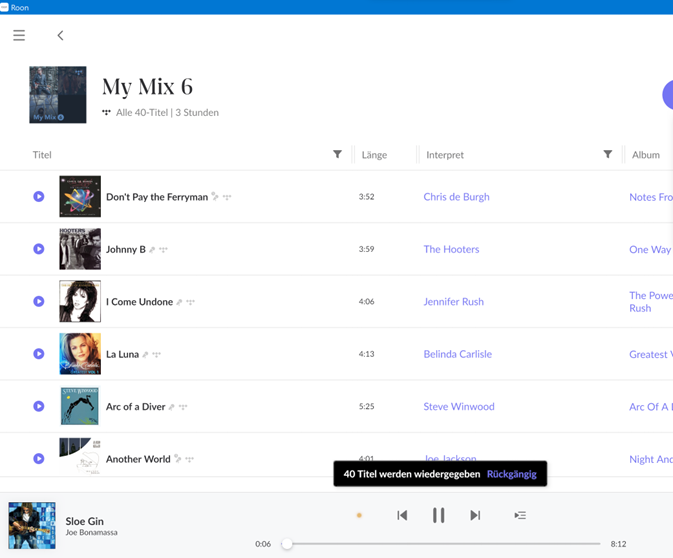This screenshot has width=673, height=558.
Task: Open artist Jennifer Rush
Action: click(x=453, y=302)
